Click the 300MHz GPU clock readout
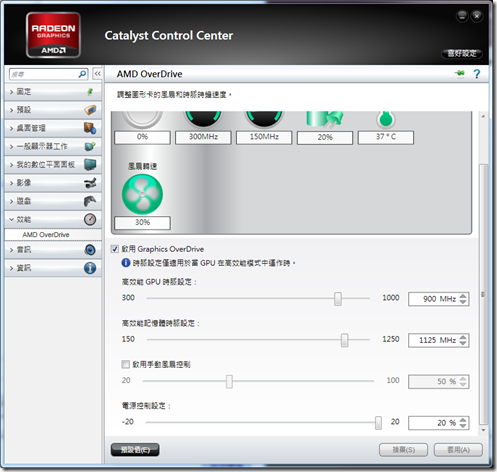The width and height of the screenshot is (497, 472). [203, 137]
